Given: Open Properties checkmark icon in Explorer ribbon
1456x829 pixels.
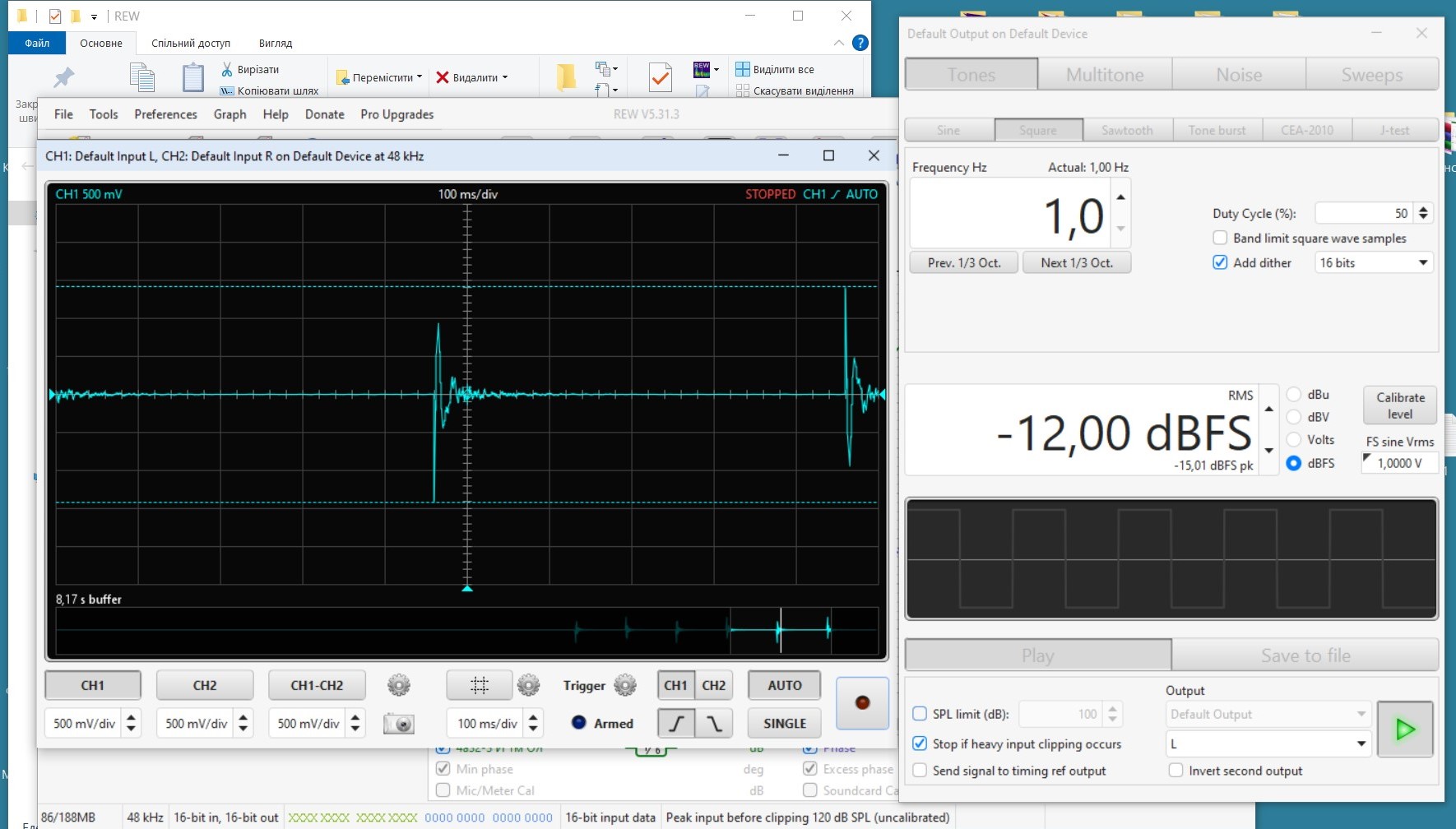Looking at the screenshot, I should coord(660,77).
